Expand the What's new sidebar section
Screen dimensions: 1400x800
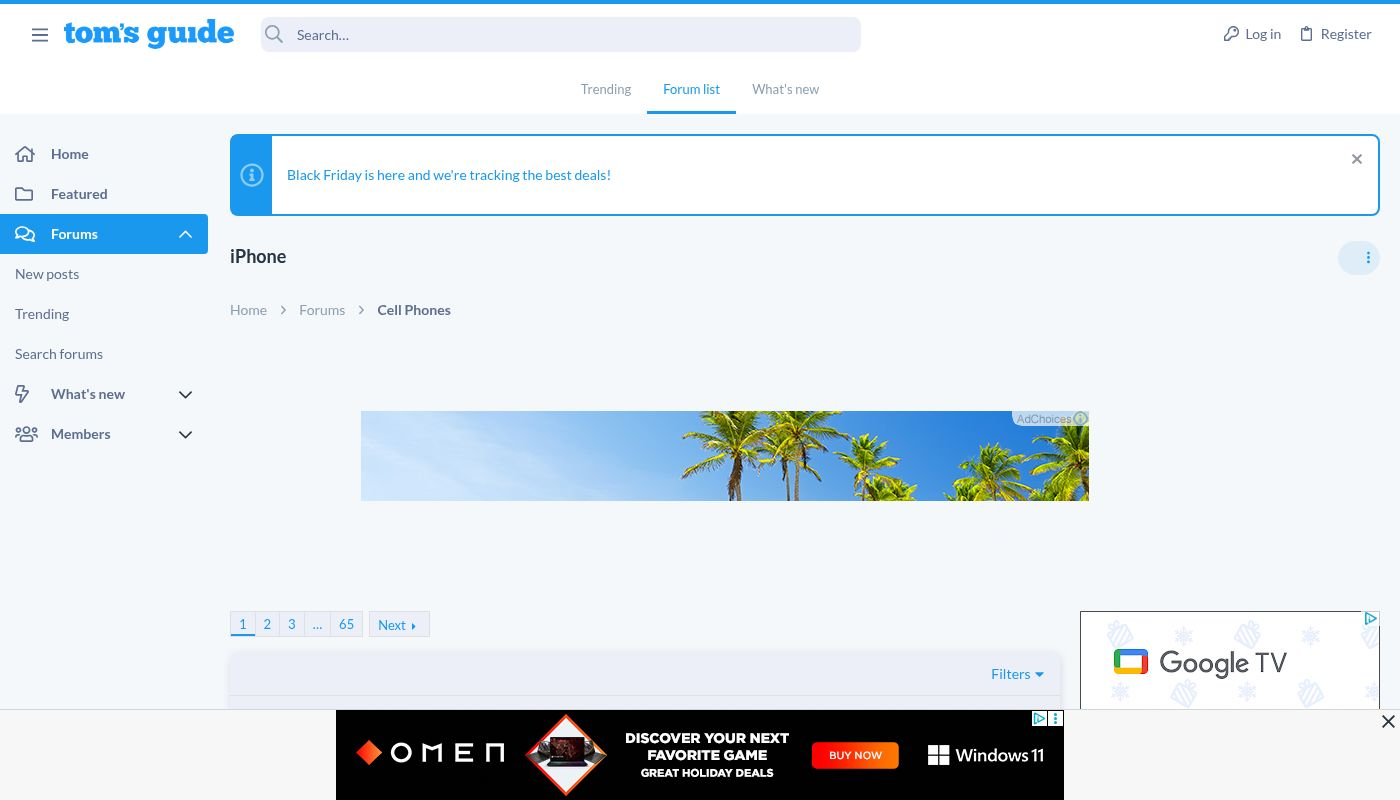click(185, 394)
